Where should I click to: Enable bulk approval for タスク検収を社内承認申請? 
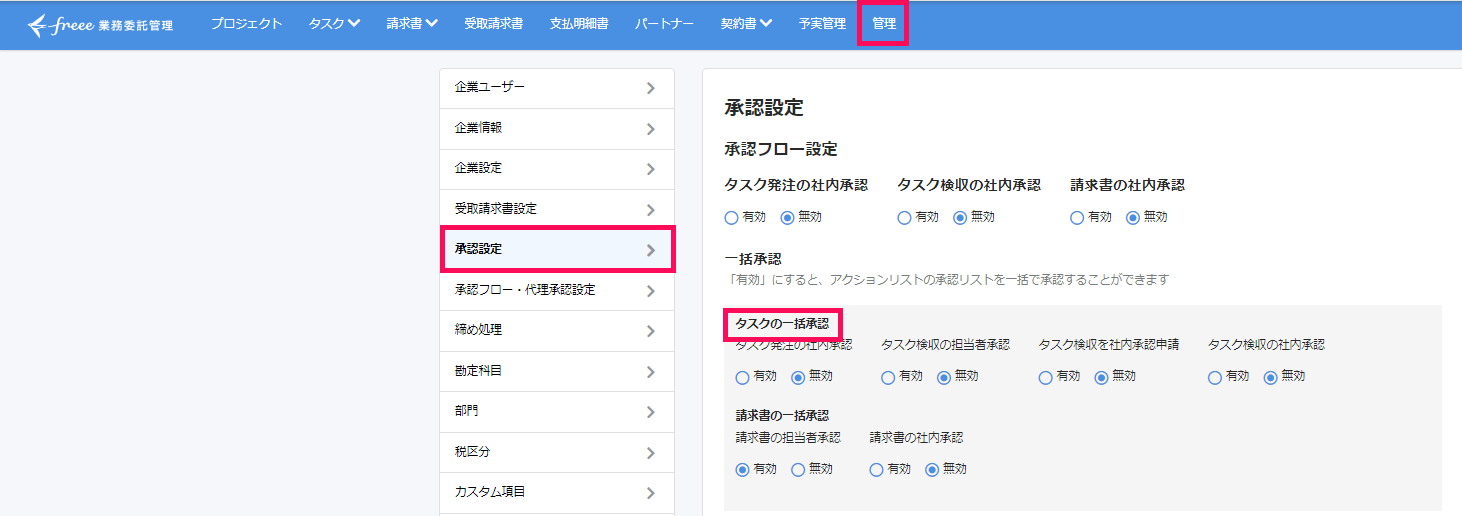(x=1045, y=377)
